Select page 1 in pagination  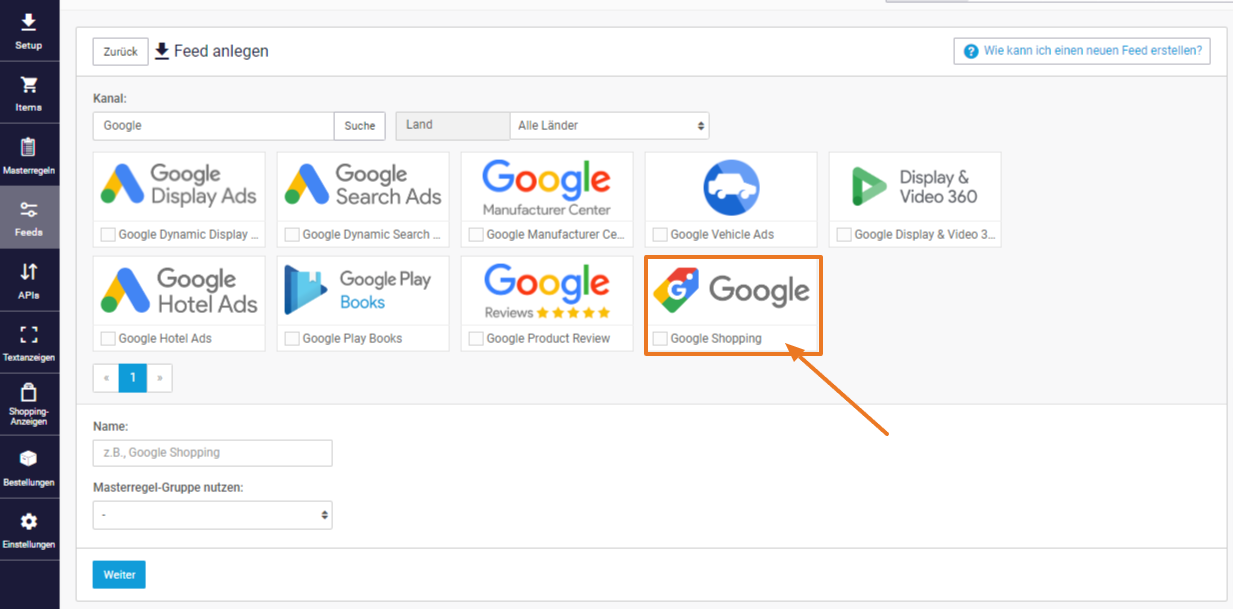pos(133,378)
